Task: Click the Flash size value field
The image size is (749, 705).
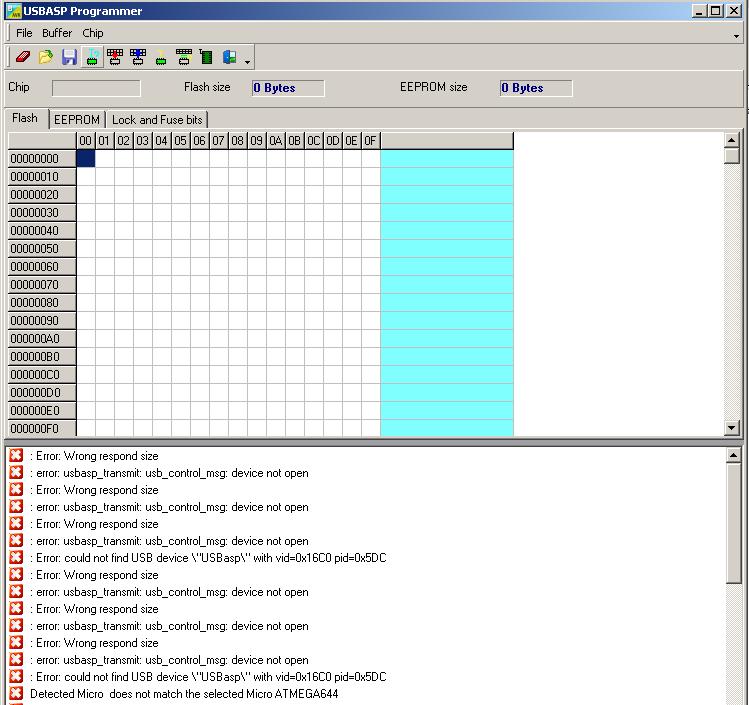Action: [288, 88]
